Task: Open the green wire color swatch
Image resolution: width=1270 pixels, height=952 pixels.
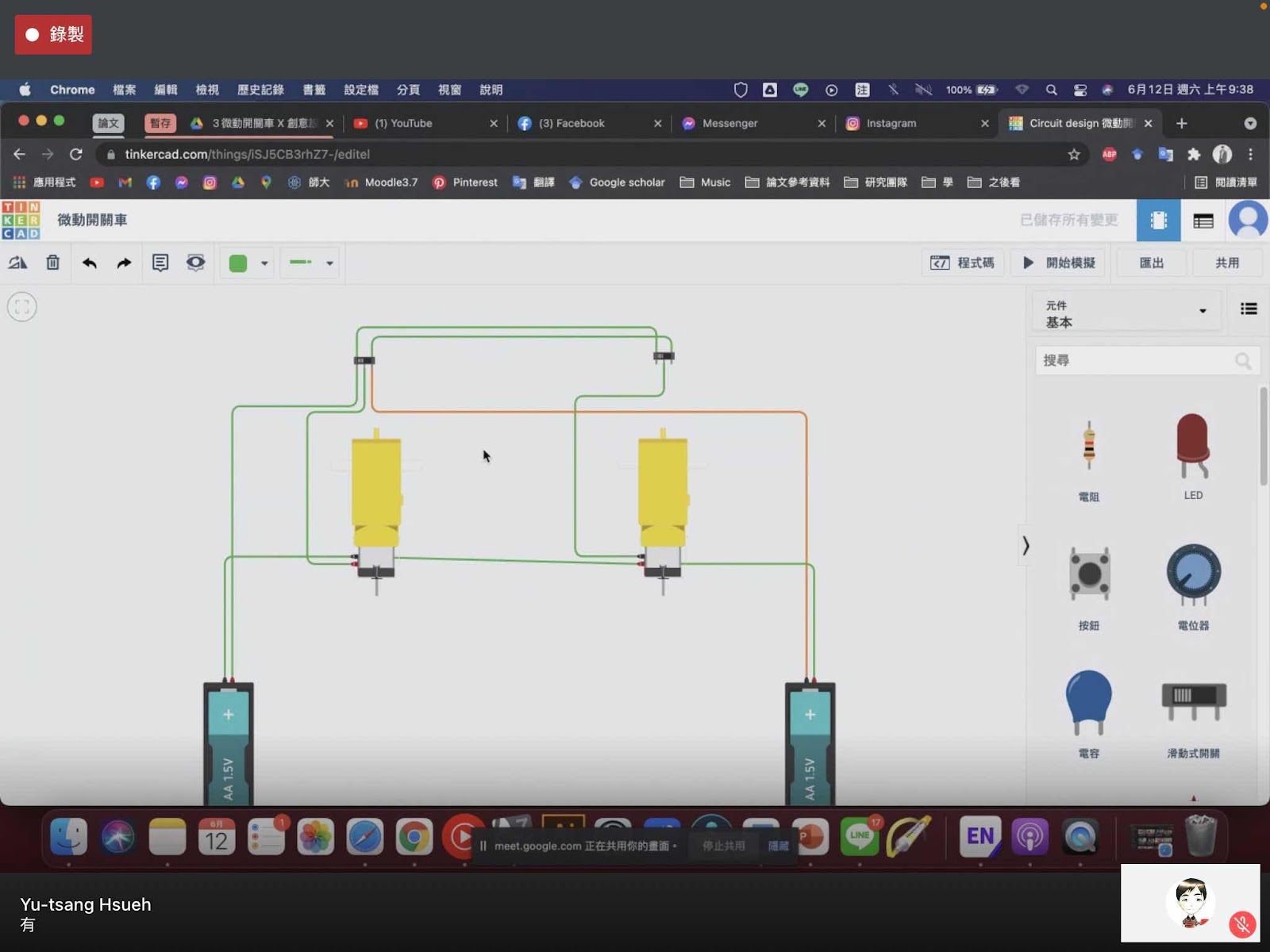Action: 238,263
